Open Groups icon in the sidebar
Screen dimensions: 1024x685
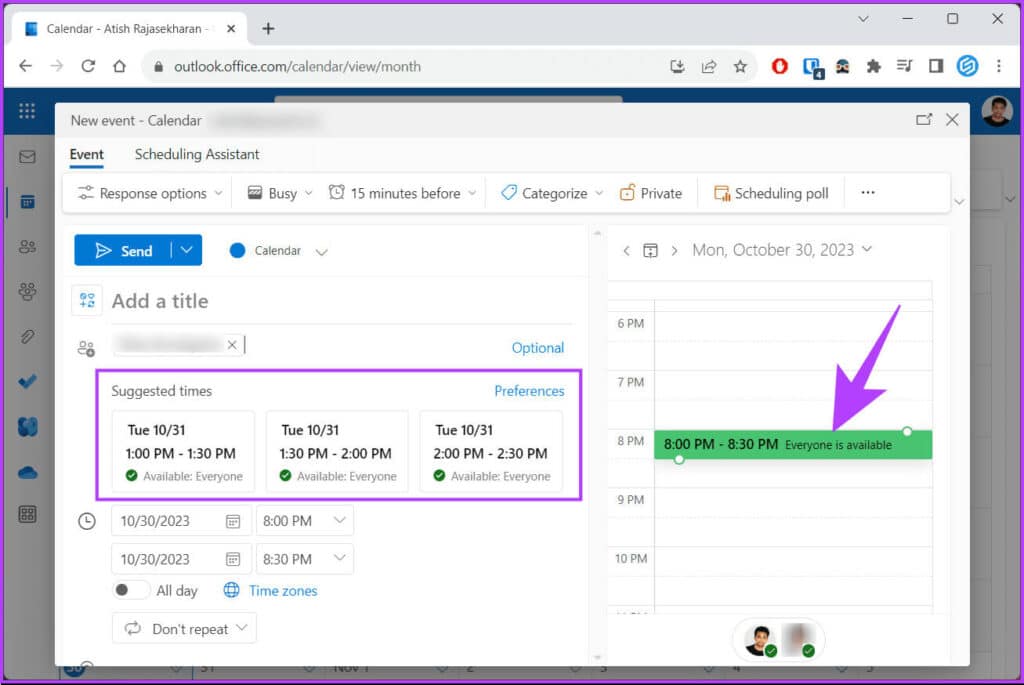coord(27,291)
